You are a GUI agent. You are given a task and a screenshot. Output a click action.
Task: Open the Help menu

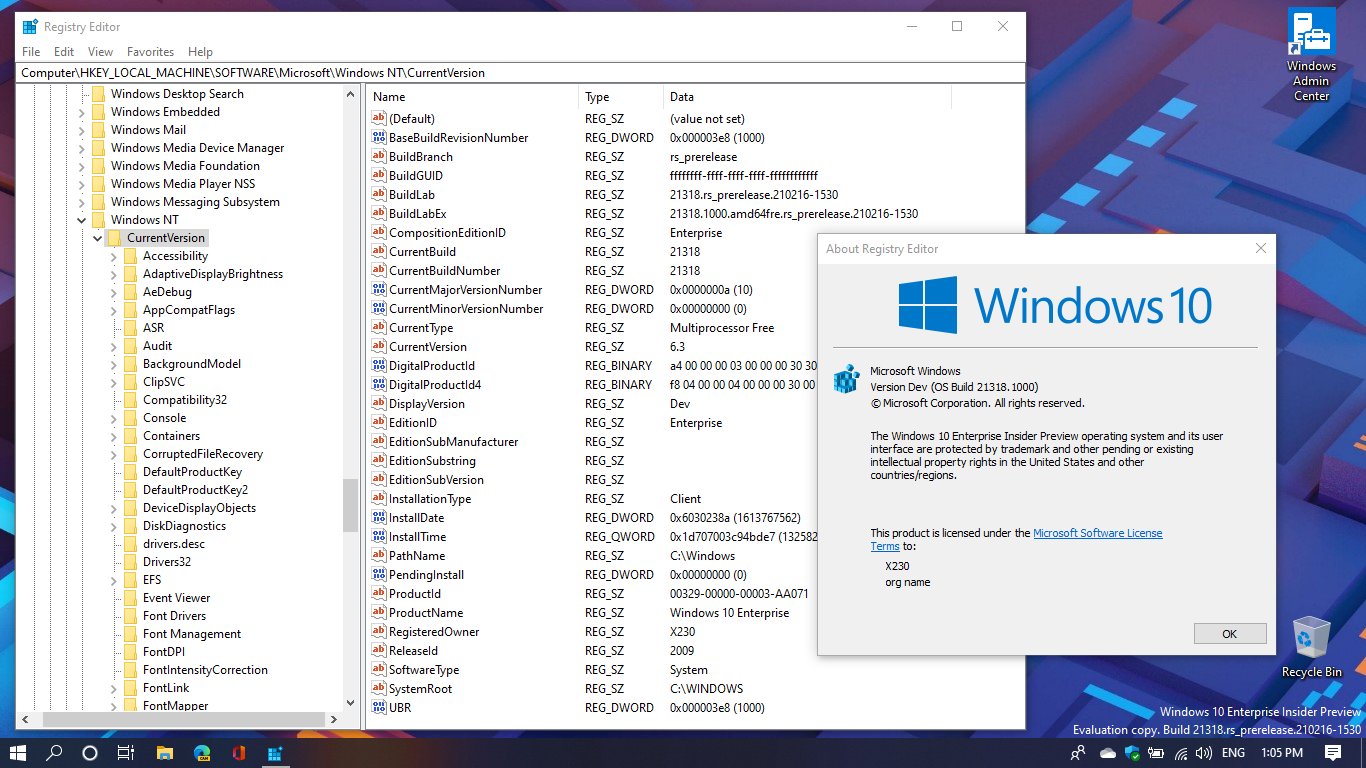tap(200, 52)
